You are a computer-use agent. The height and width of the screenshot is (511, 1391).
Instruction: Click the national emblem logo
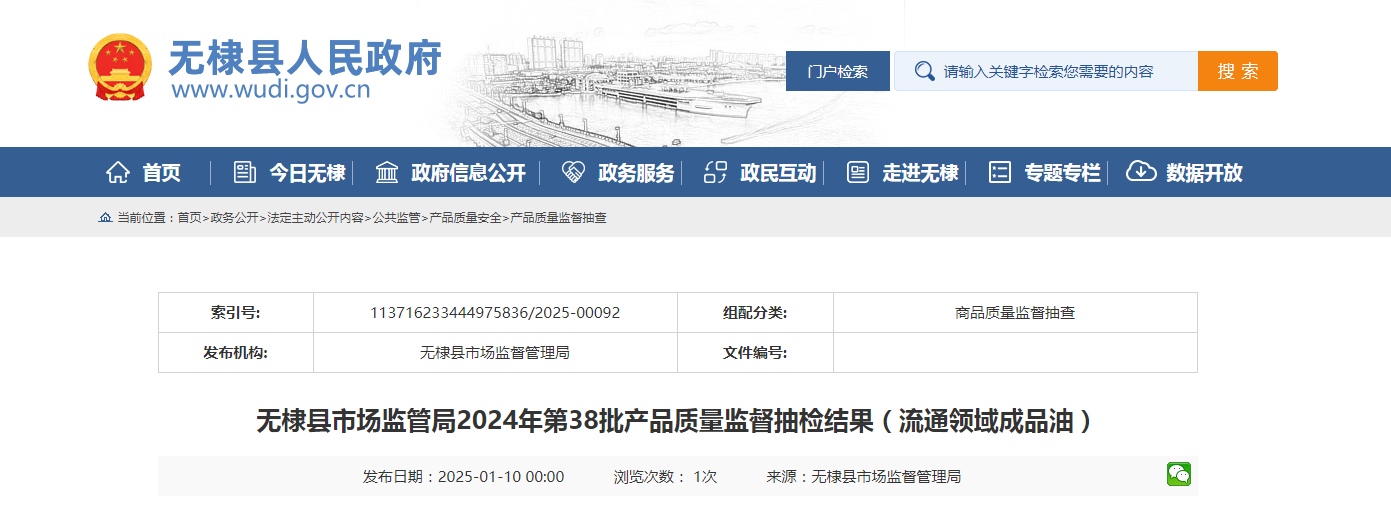coord(121,68)
